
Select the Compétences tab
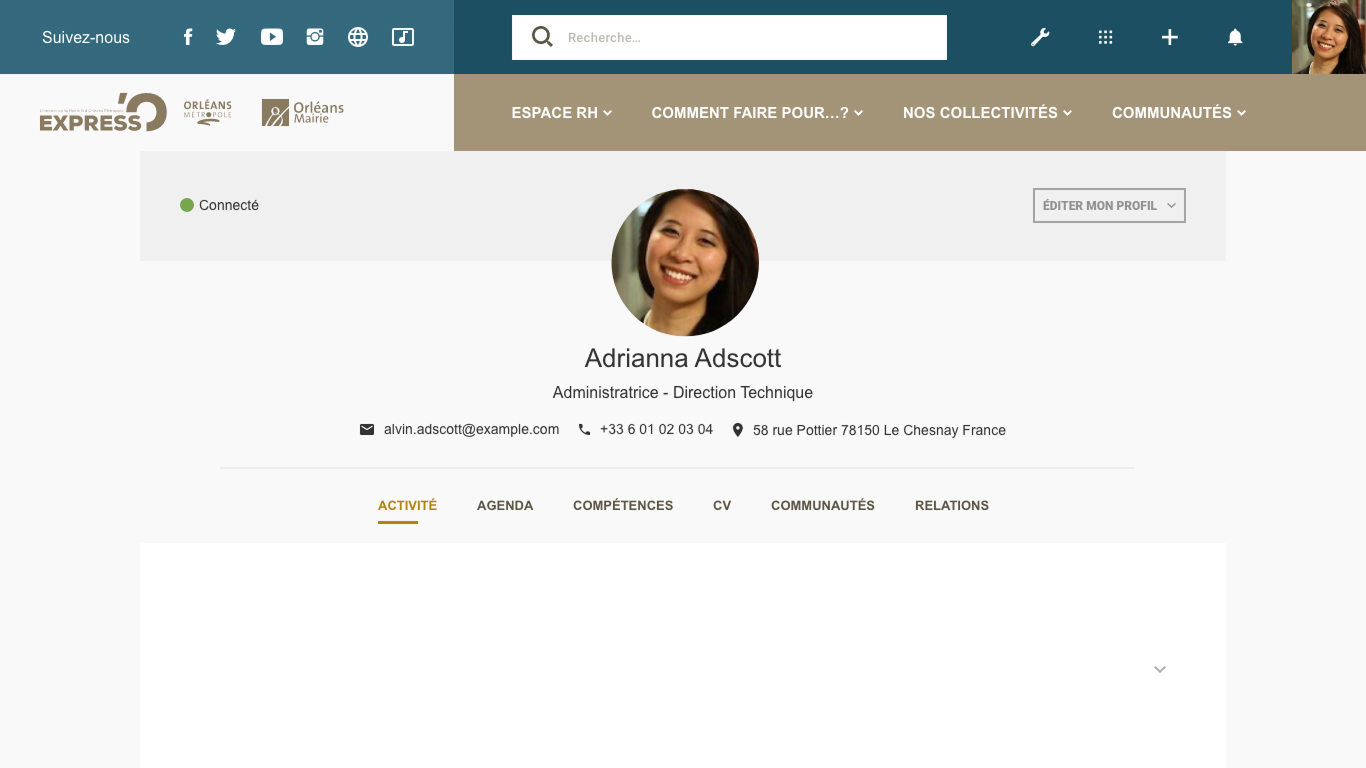[x=623, y=505]
